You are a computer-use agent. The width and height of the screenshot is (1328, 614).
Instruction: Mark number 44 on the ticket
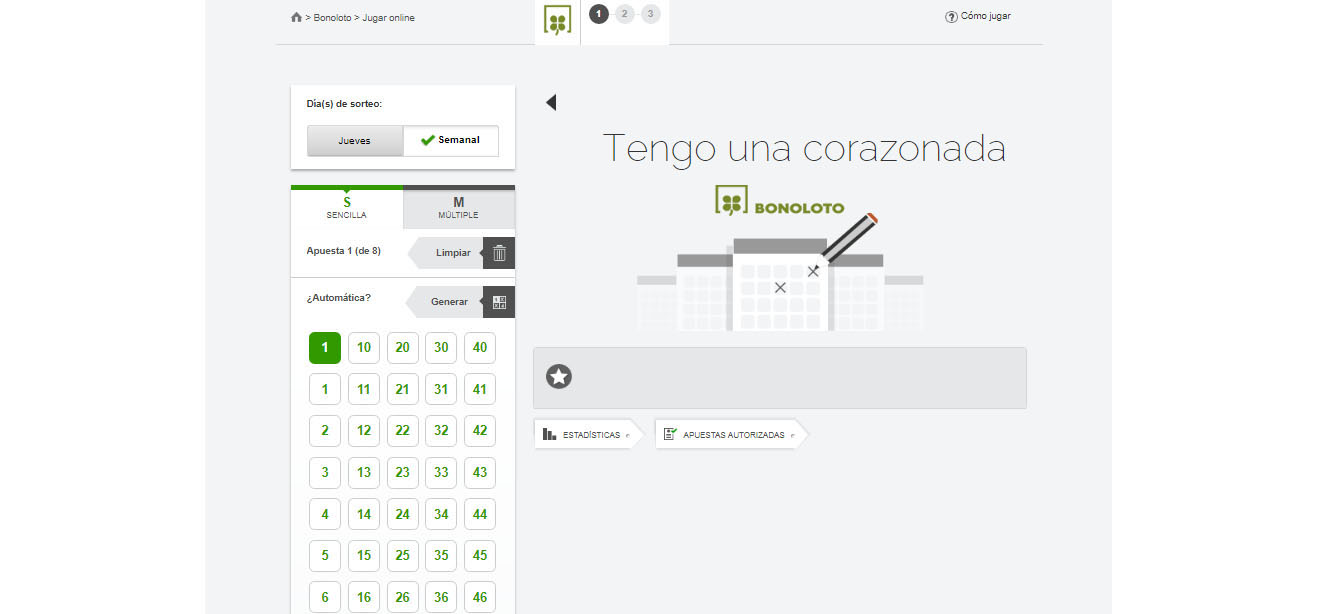pos(480,514)
